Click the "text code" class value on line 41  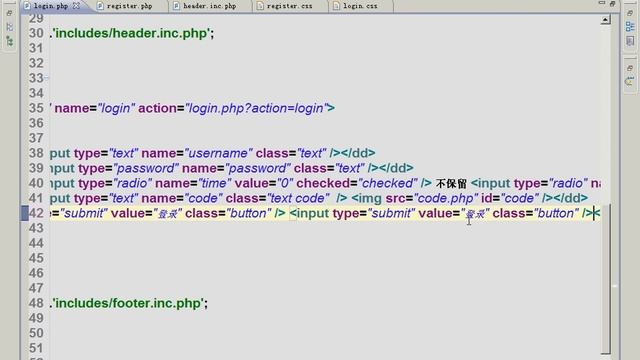(x=298, y=198)
